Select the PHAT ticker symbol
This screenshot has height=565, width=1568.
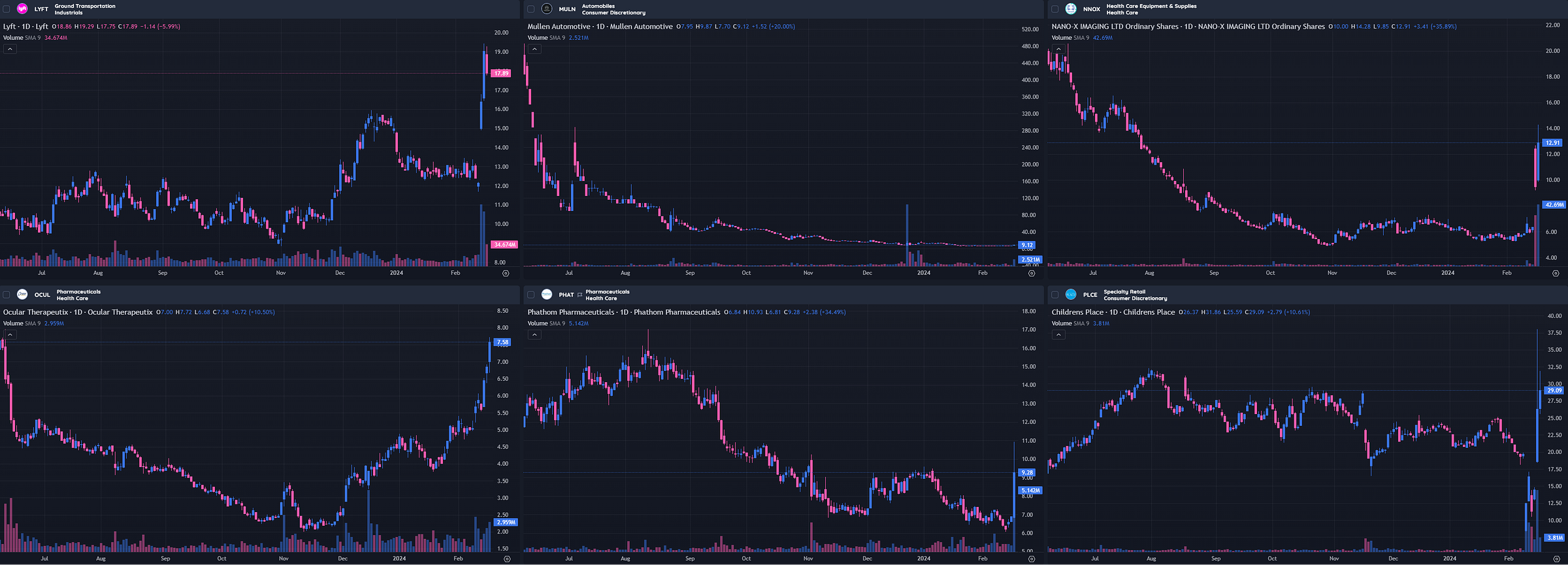pyautogui.click(x=566, y=295)
